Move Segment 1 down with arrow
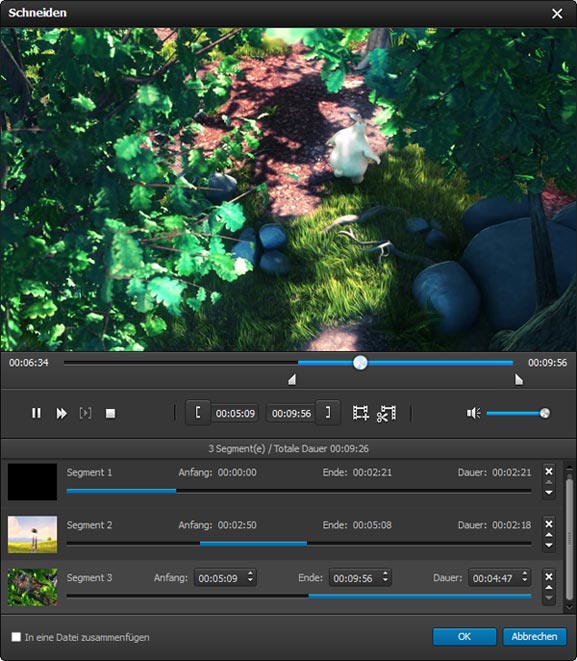 tap(549, 492)
